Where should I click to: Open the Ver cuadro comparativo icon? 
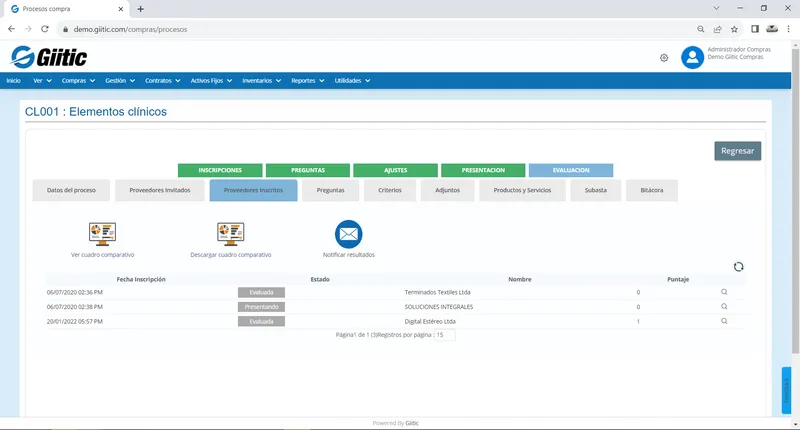(103, 234)
